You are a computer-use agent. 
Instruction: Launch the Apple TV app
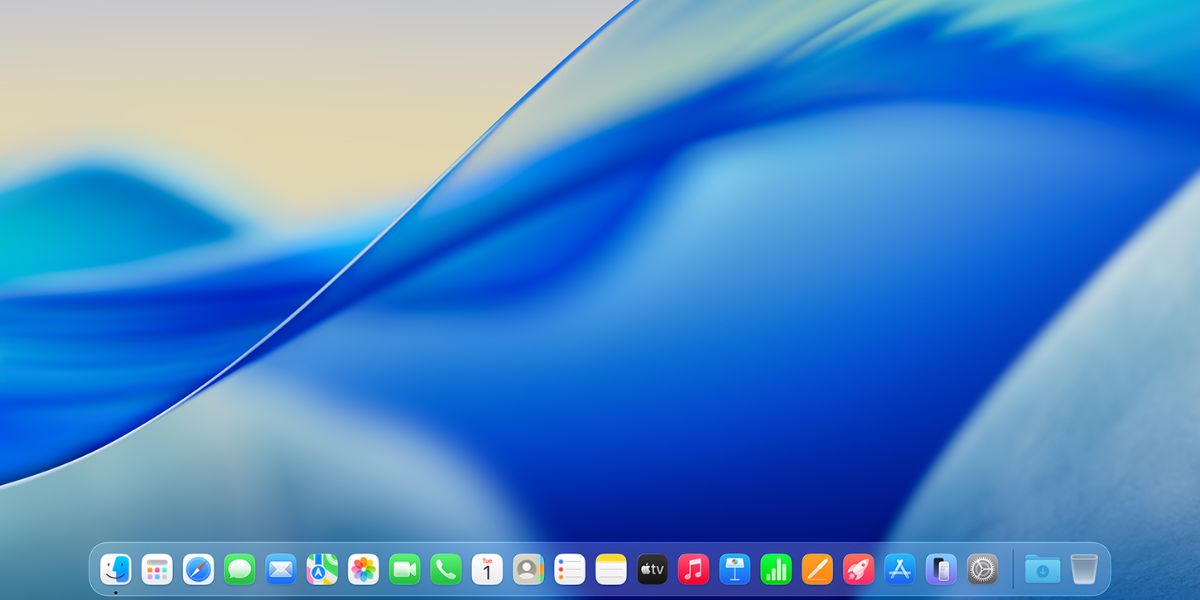[x=652, y=569]
